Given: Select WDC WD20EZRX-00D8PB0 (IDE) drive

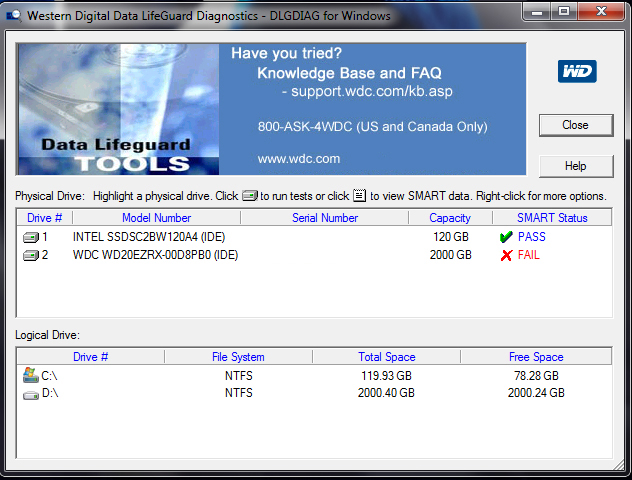Looking at the screenshot, I should (155, 255).
